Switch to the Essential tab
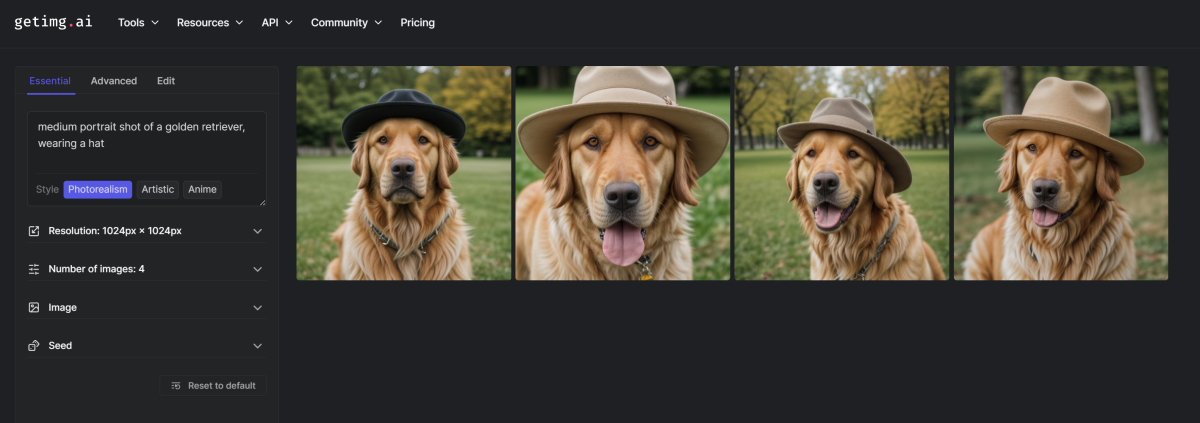Image resolution: width=1200 pixels, height=423 pixels. pyautogui.click(x=50, y=81)
